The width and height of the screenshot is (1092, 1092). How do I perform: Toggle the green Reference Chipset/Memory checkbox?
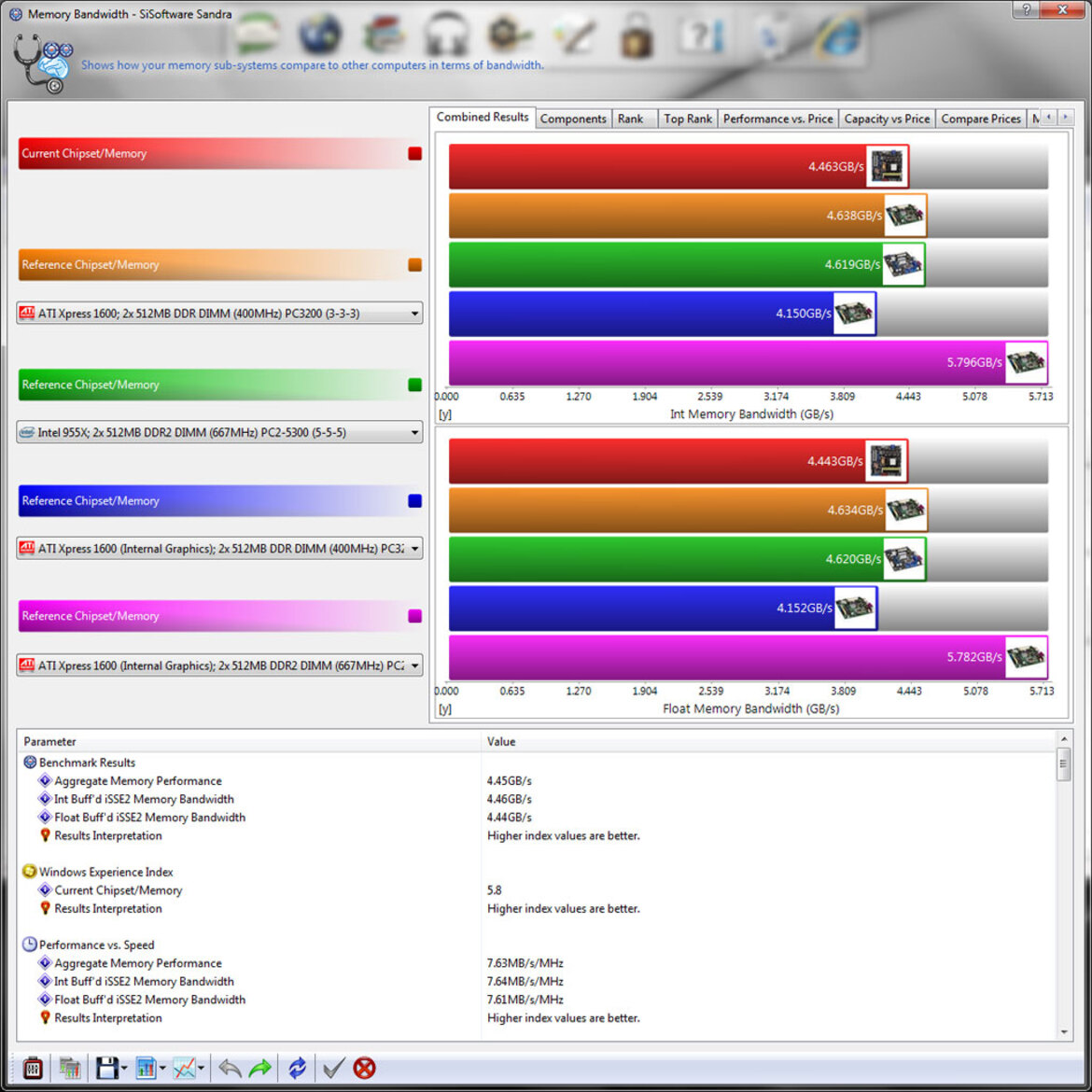[x=414, y=385]
